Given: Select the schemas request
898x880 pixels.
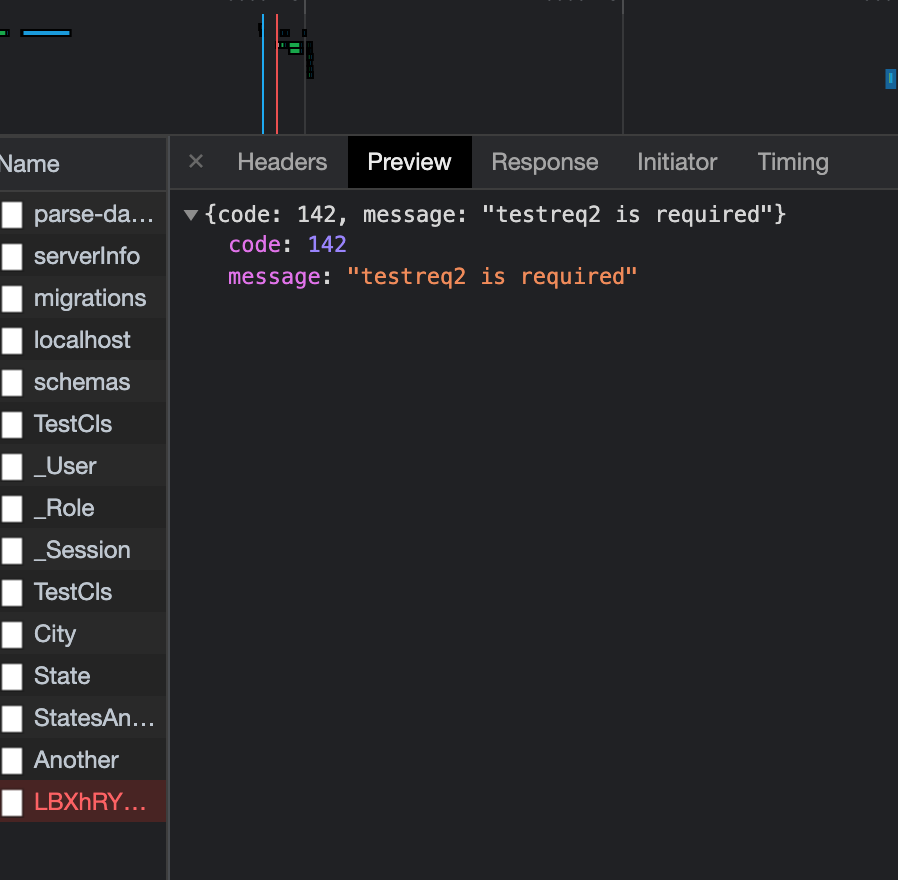Looking at the screenshot, I should pyautogui.click(x=83, y=382).
